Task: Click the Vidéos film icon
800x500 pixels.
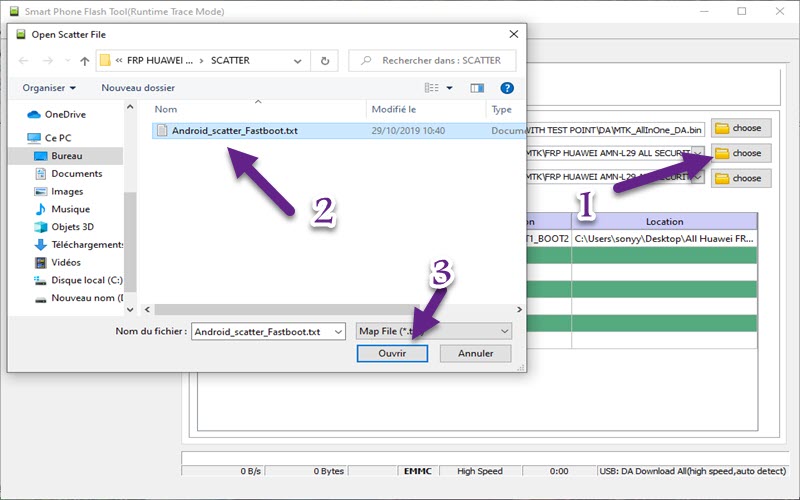Action: [x=40, y=262]
